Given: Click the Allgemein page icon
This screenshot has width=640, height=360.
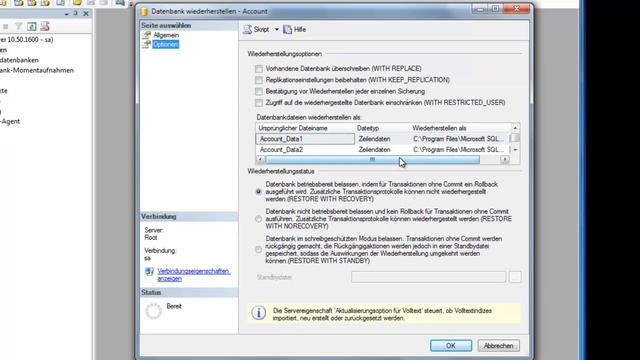Looking at the screenshot, I should click(146, 35).
